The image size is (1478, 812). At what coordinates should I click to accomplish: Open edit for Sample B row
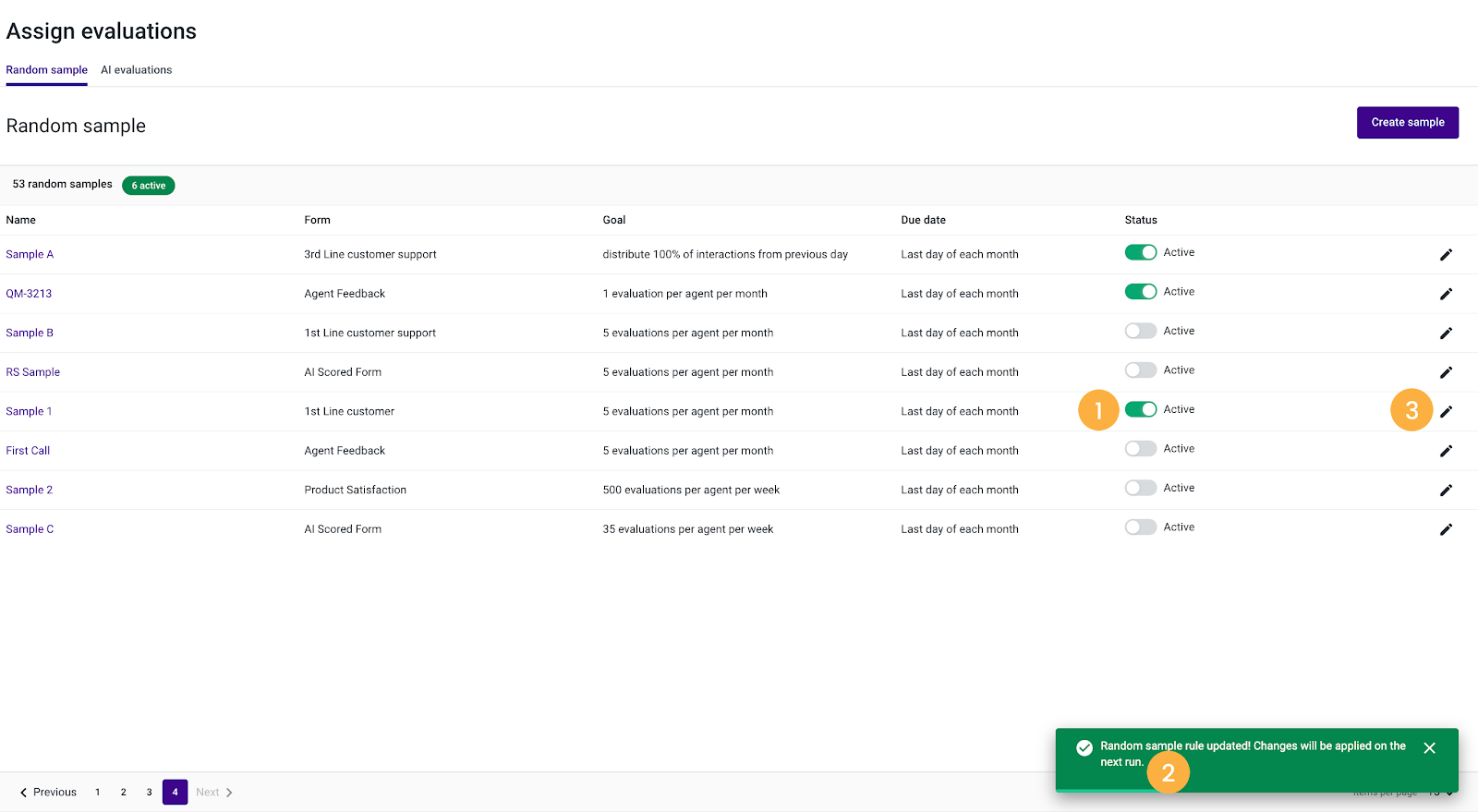pos(1446,333)
